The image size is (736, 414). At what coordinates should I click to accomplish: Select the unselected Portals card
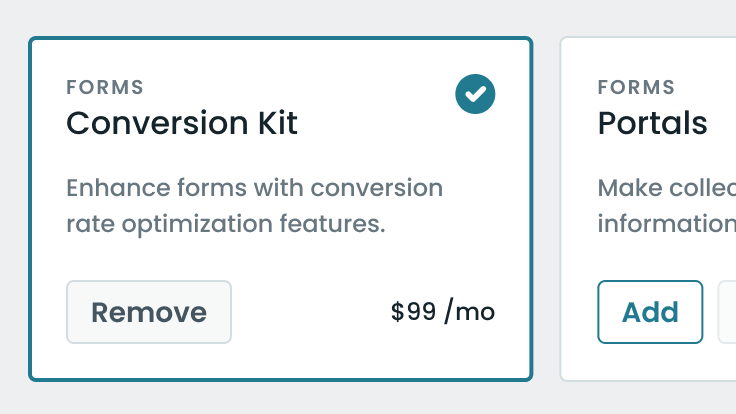click(648, 209)
